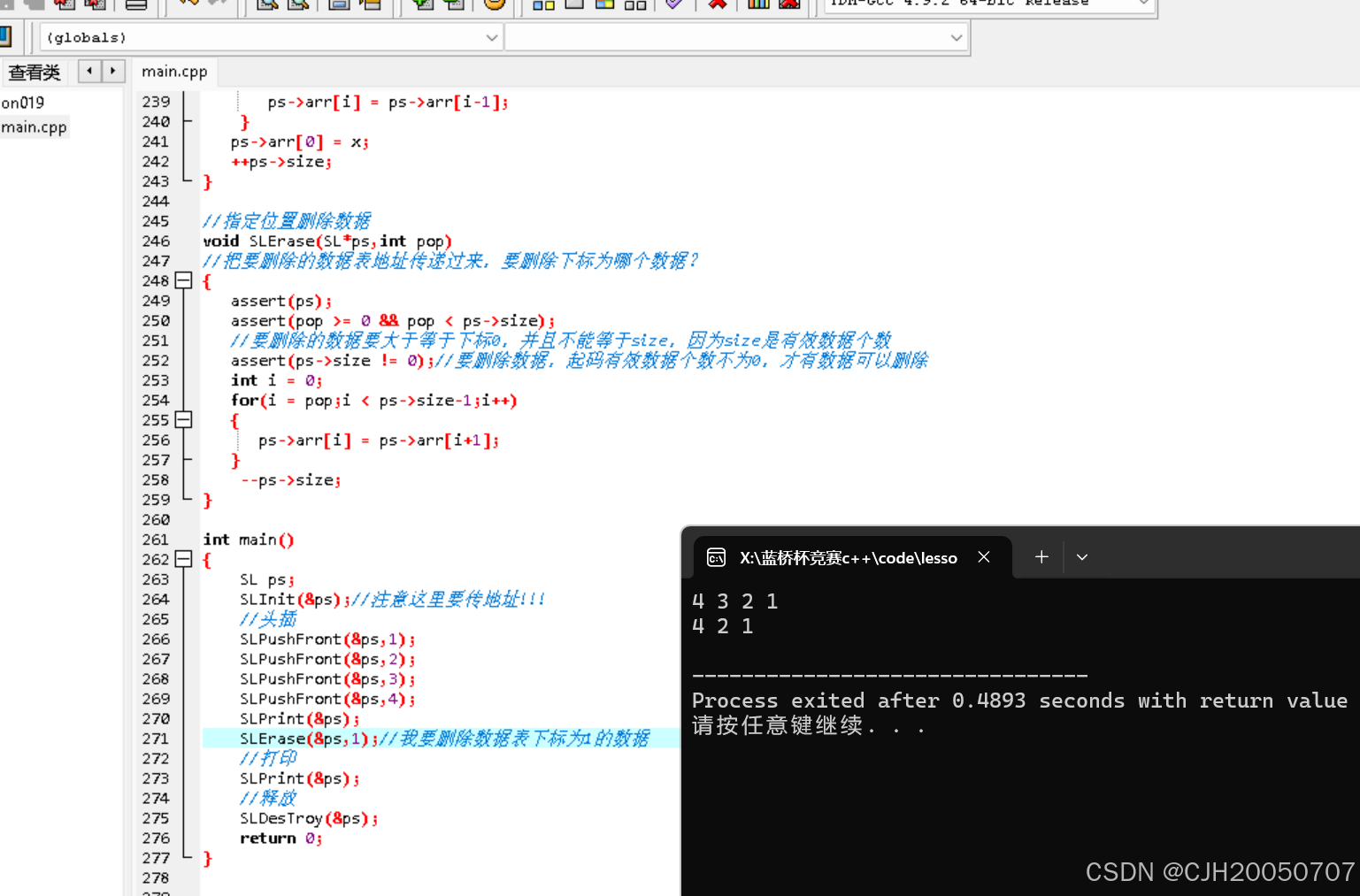Click the 'void SLErase(SL*ps,int pop)' declaration
Image resolution: width=1360 pixels, height=896 pixels.
pyautogui.click(x=327, y=241)
